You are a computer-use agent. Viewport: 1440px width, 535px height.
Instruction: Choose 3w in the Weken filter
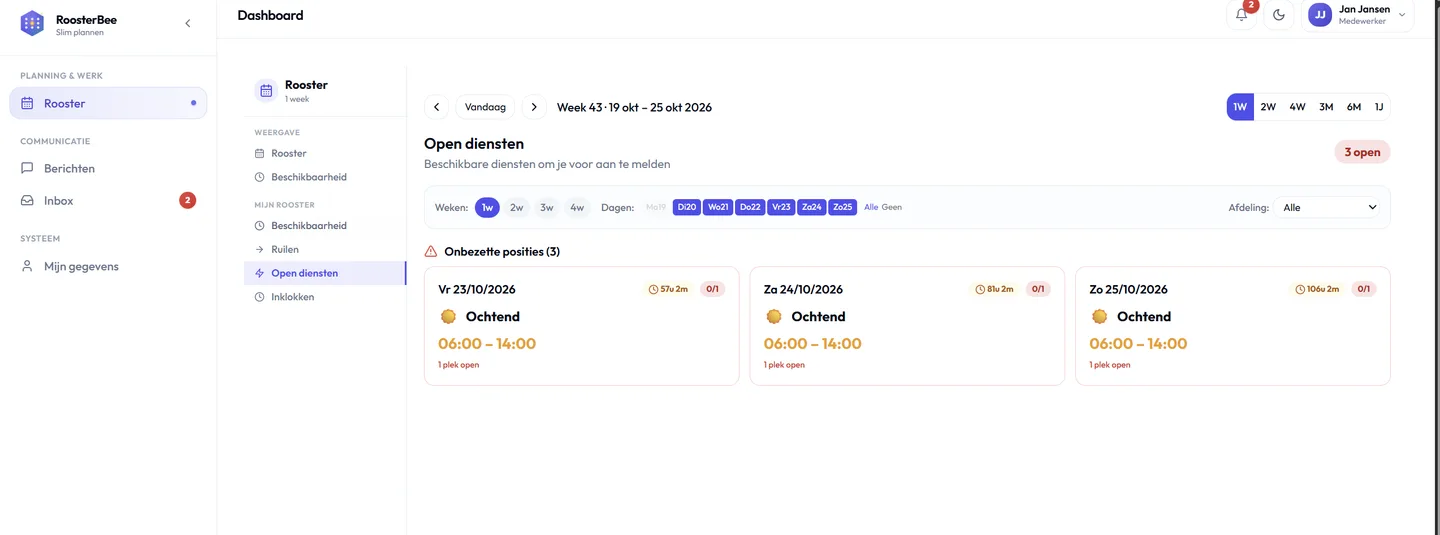click(547, 207)
